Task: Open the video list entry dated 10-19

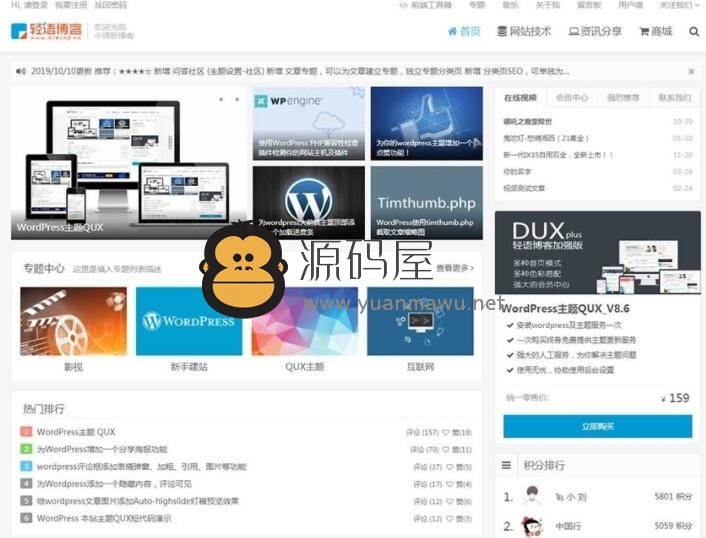Action: tap(527, 122)
